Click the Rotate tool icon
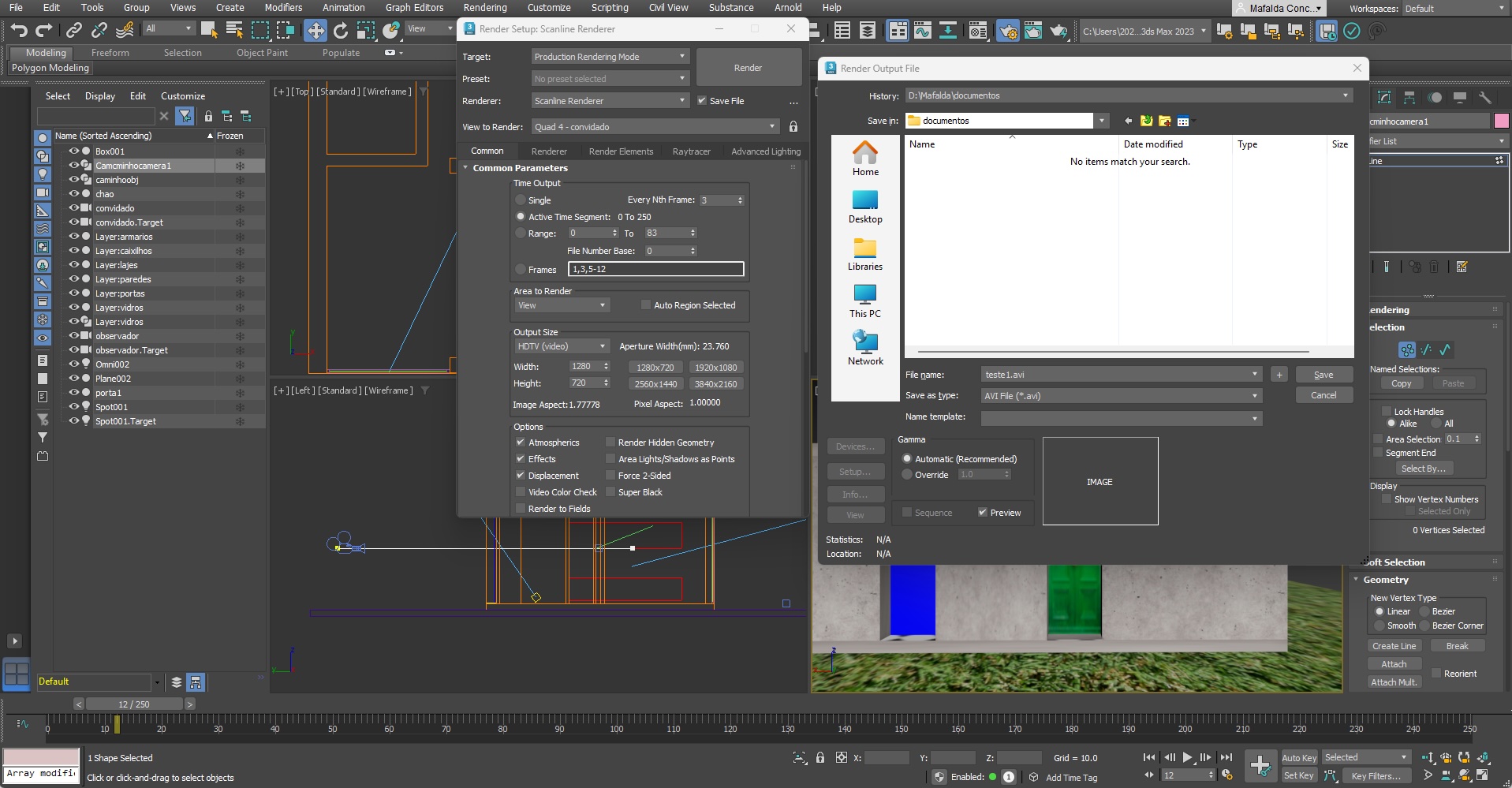The width and height of the screenshot is (1512, 788). (x=340, y=31)
